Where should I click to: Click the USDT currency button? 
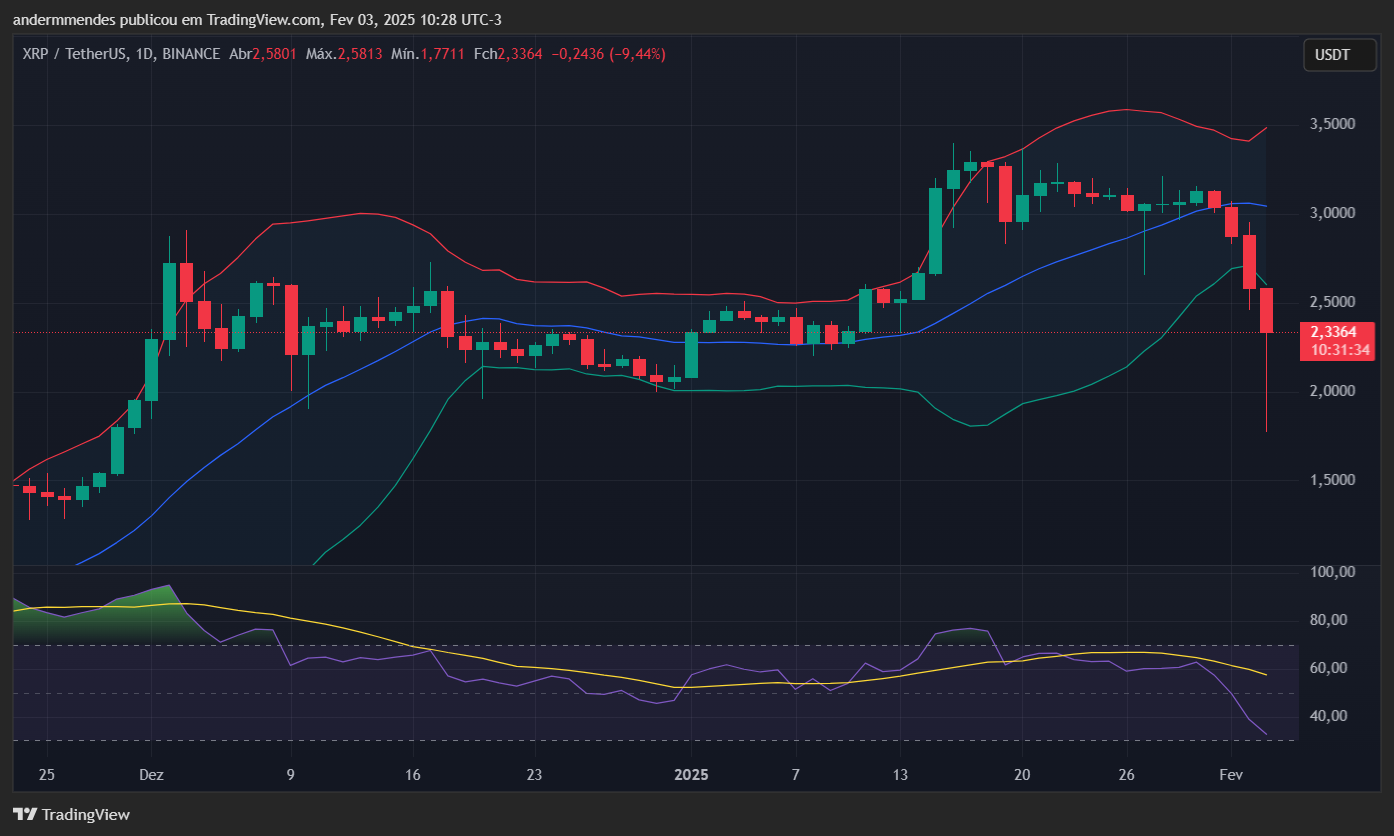[x=1340, y=55]
